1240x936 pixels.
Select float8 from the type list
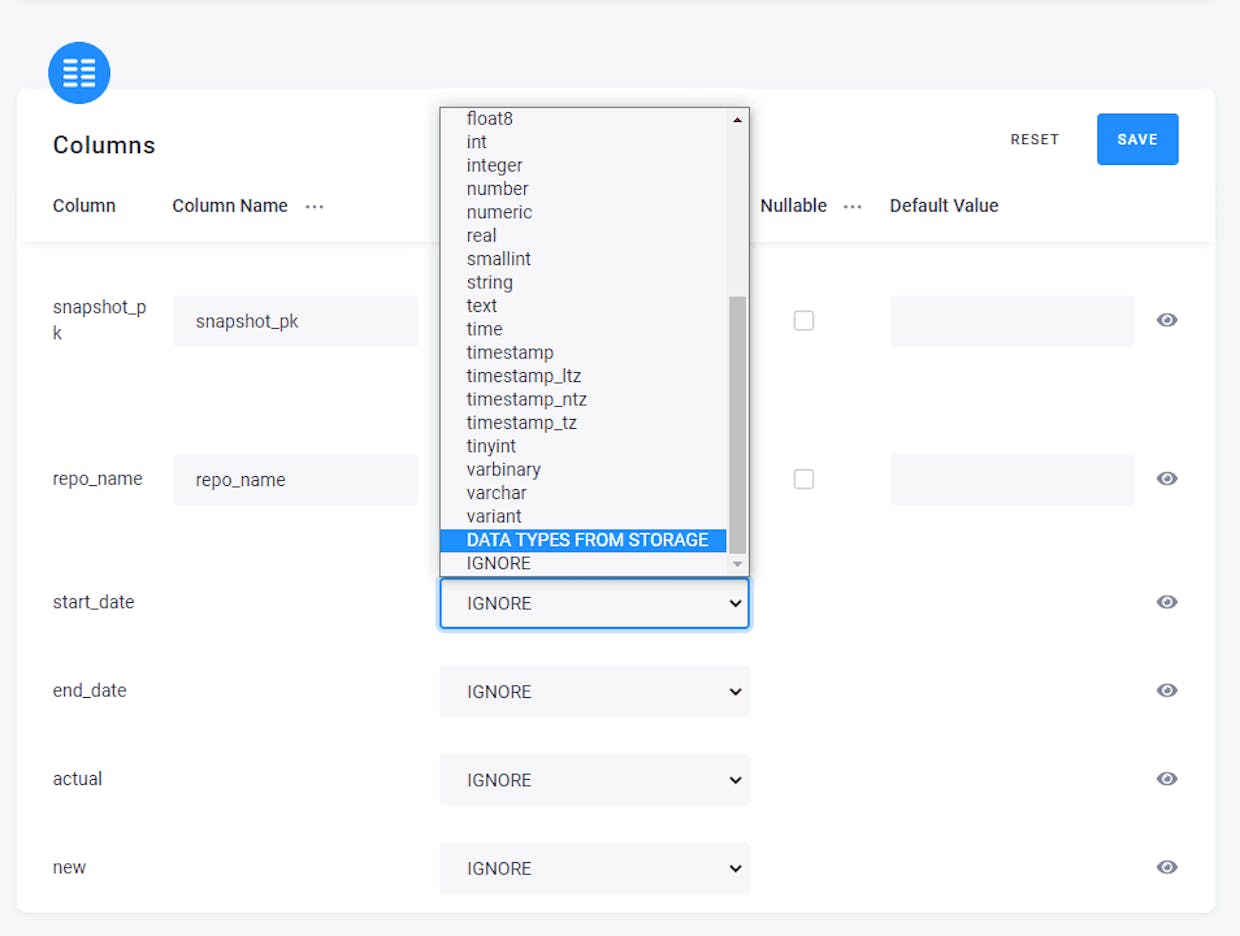pyautogui.click(x=583, y=119)
